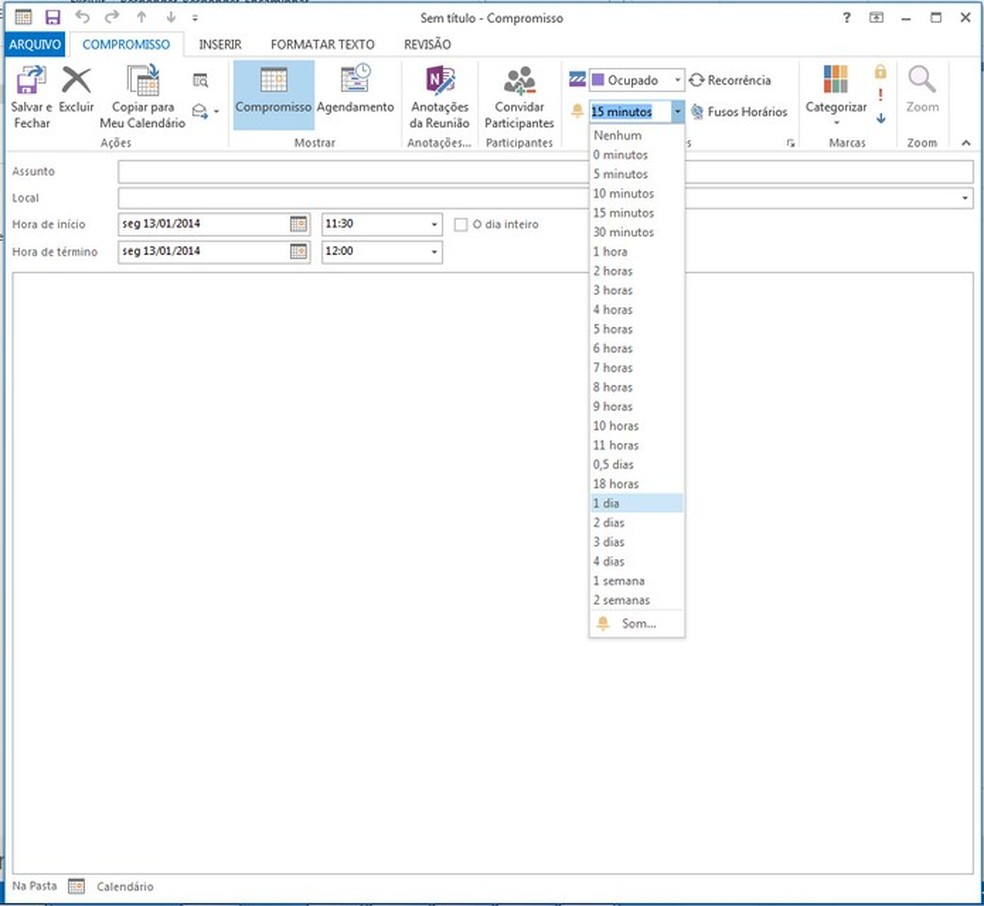Mark appointment as private with lock icon
Image resolution: width=984 pixels, height=906 pixels.
880,72
